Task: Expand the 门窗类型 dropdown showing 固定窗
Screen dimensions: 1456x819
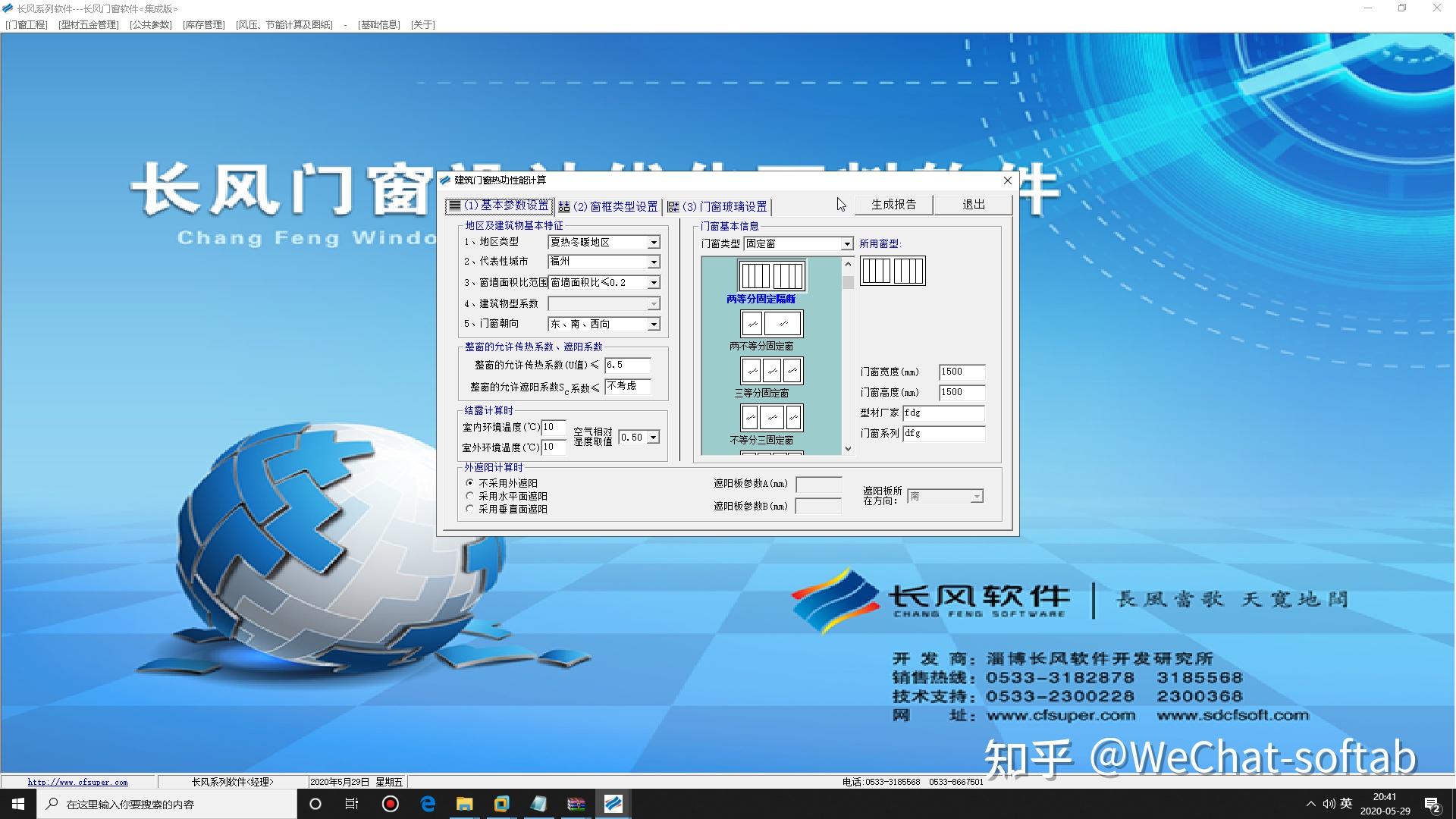Action: pos(846,243)
